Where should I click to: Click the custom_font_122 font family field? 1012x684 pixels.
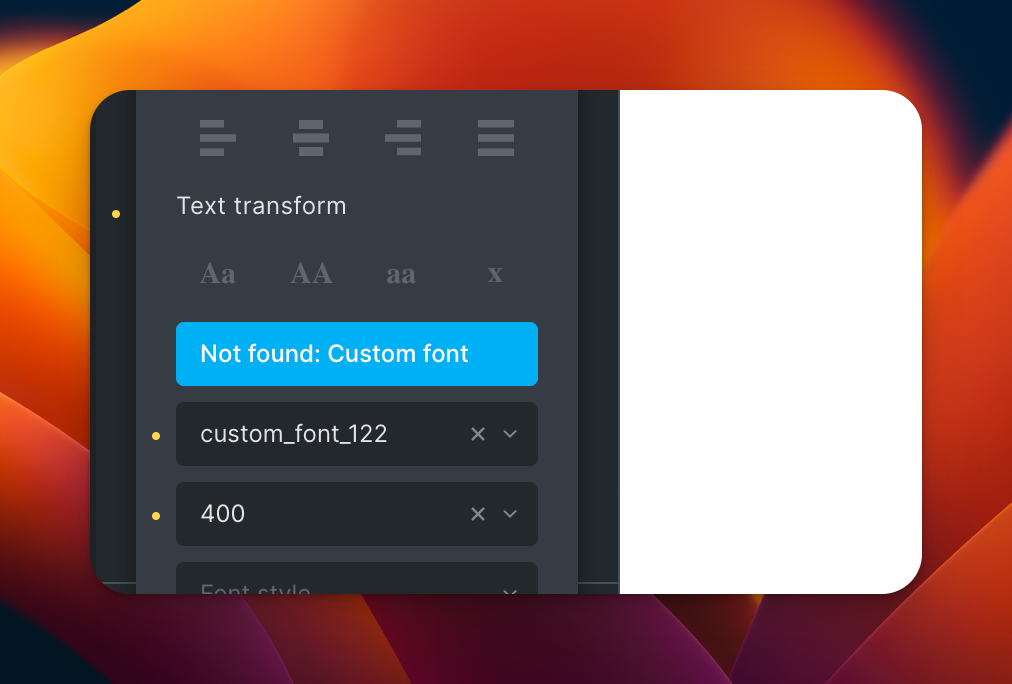[x=357, y=434]
